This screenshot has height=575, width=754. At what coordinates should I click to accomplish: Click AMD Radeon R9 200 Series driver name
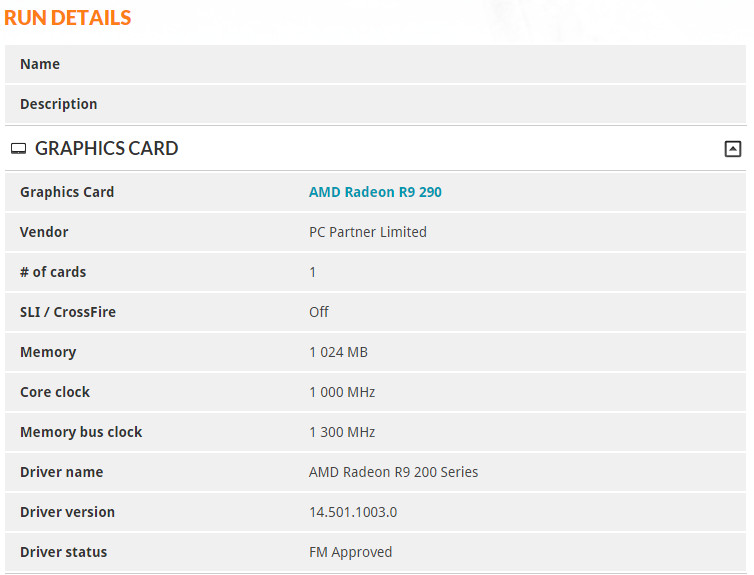[x=393, y=472]
